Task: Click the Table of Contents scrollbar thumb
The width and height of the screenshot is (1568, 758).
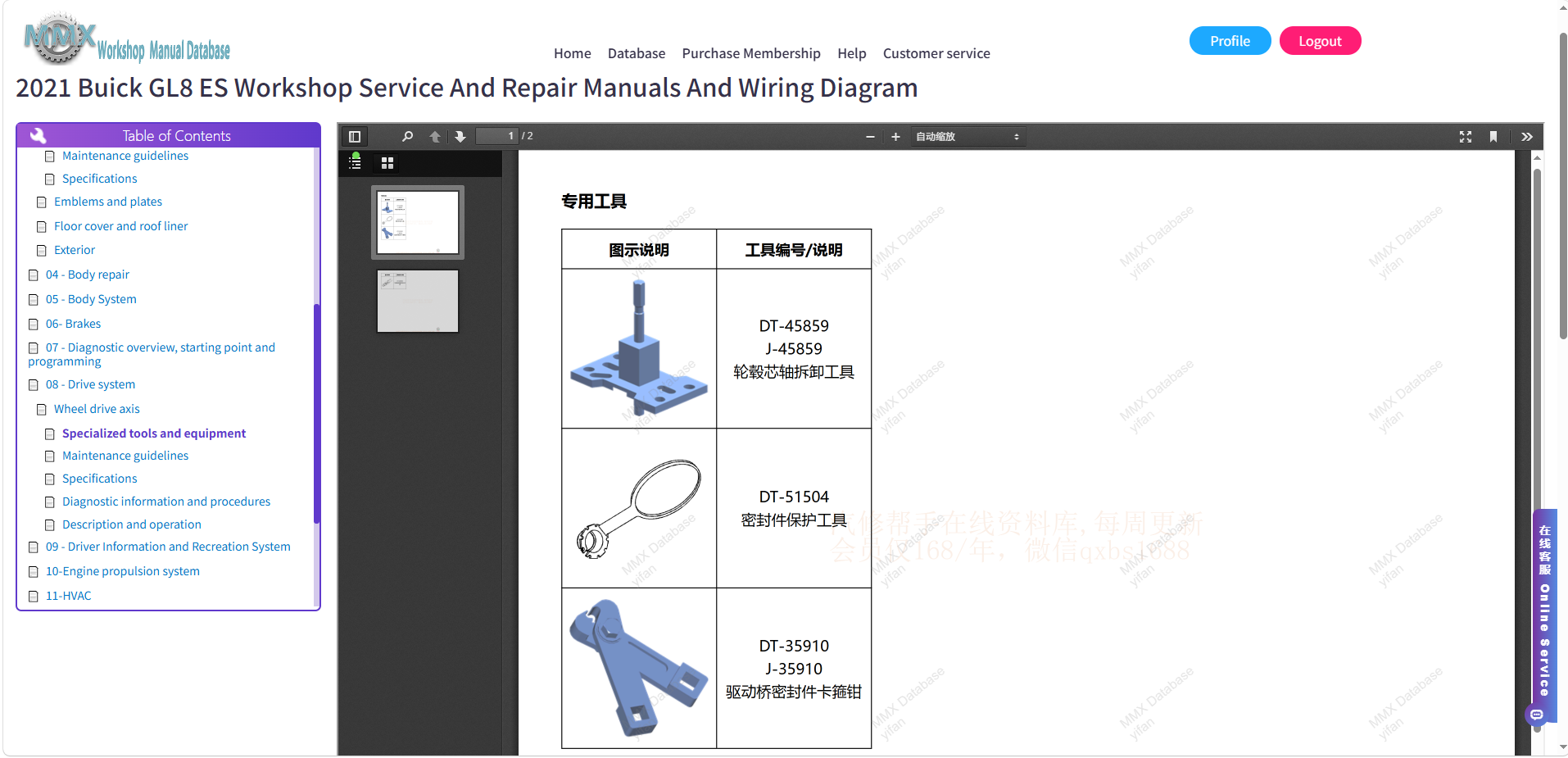Action: (x=316, y=414)
